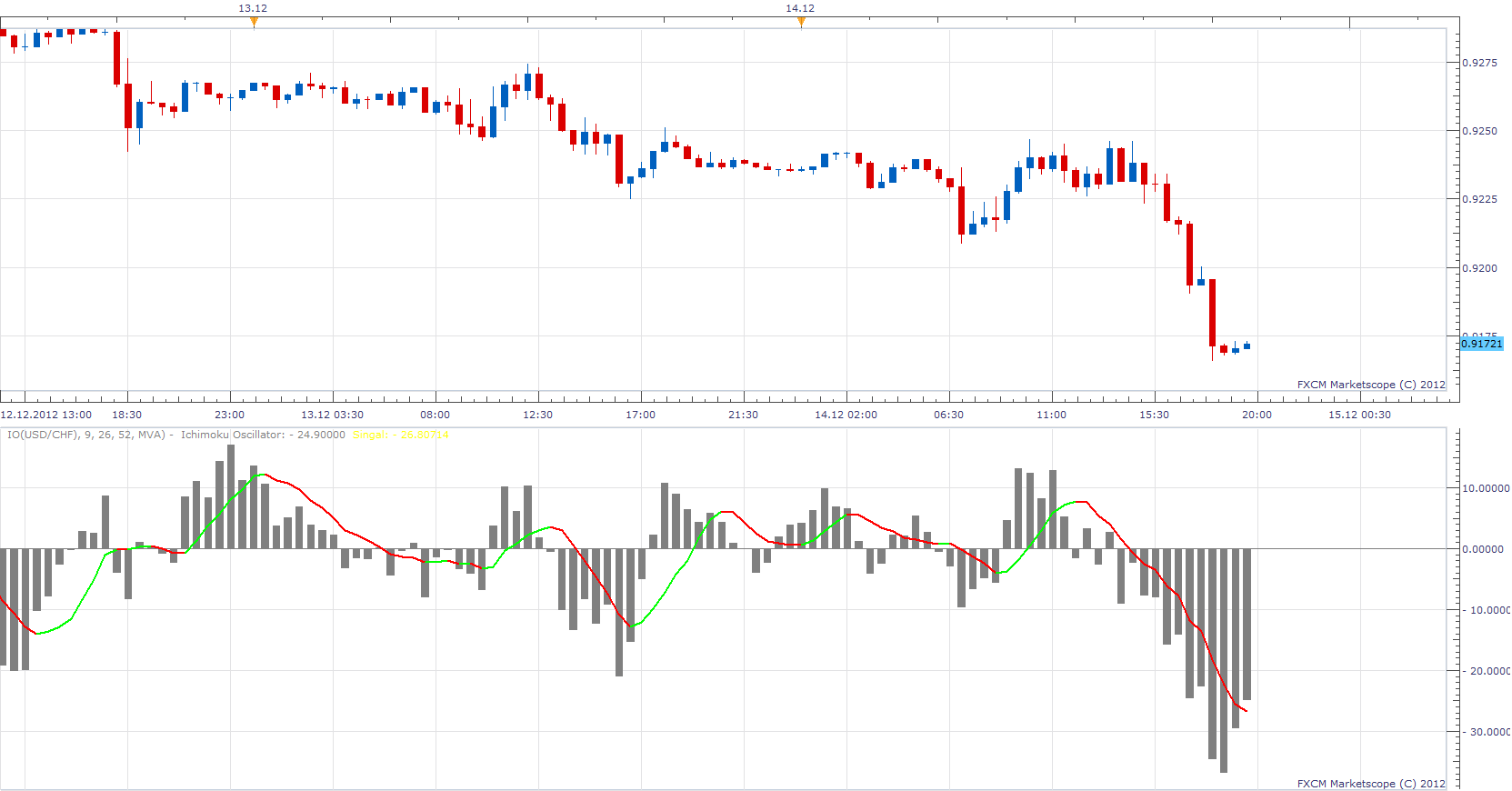Click the 0.00000 oscillator axis label

pyautogui.click(x=1486, y=549)
